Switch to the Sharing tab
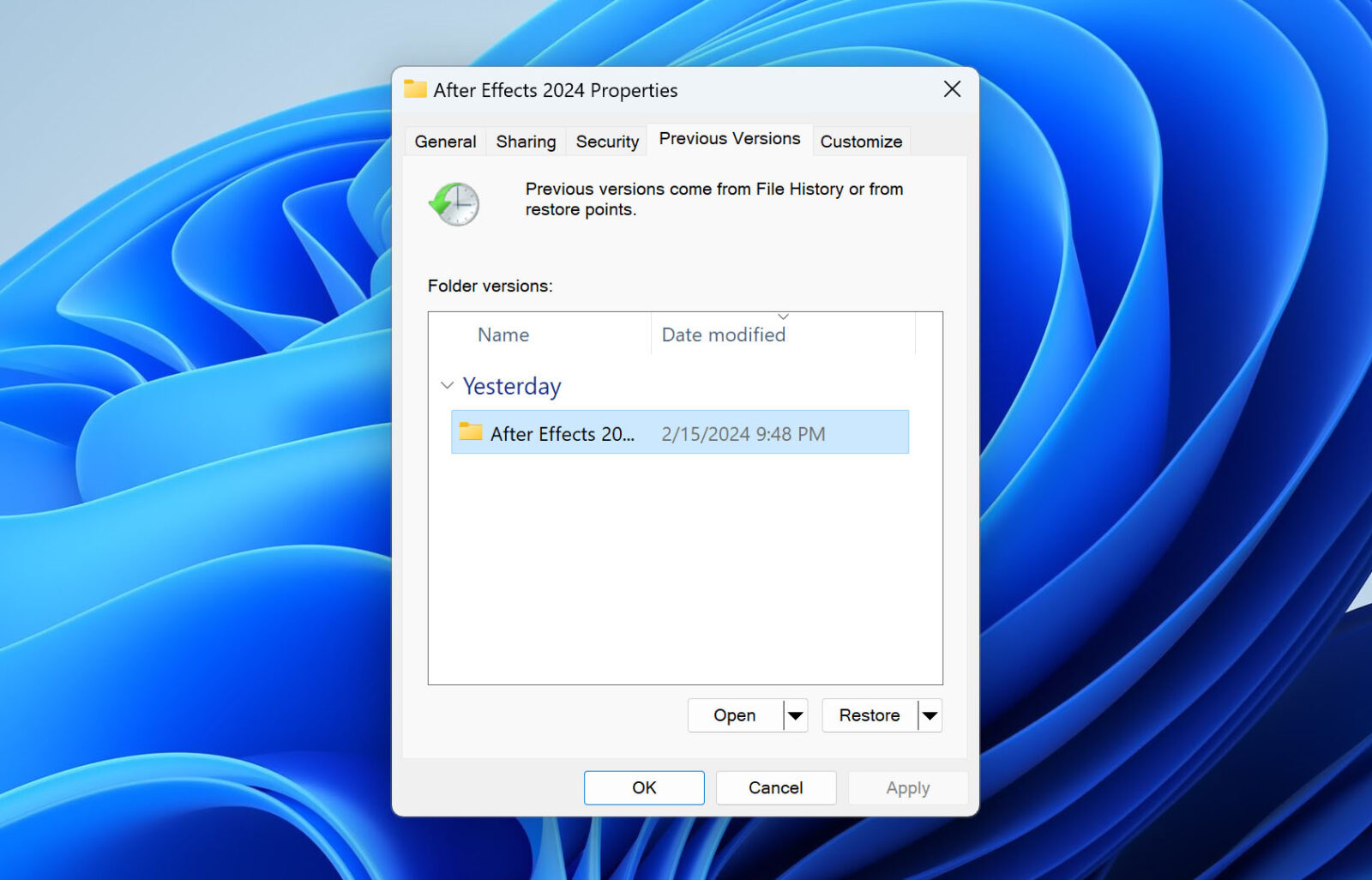 pos(526,141)
